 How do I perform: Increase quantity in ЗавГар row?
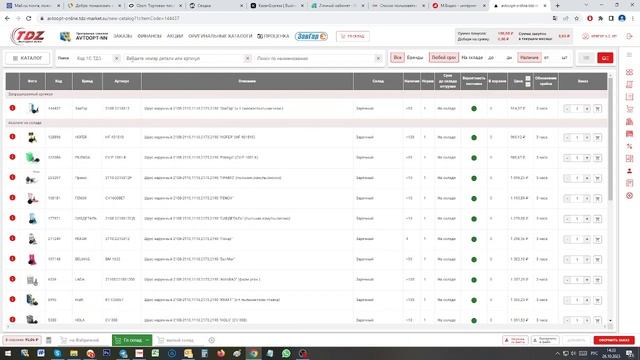click(x=587, y=109)
